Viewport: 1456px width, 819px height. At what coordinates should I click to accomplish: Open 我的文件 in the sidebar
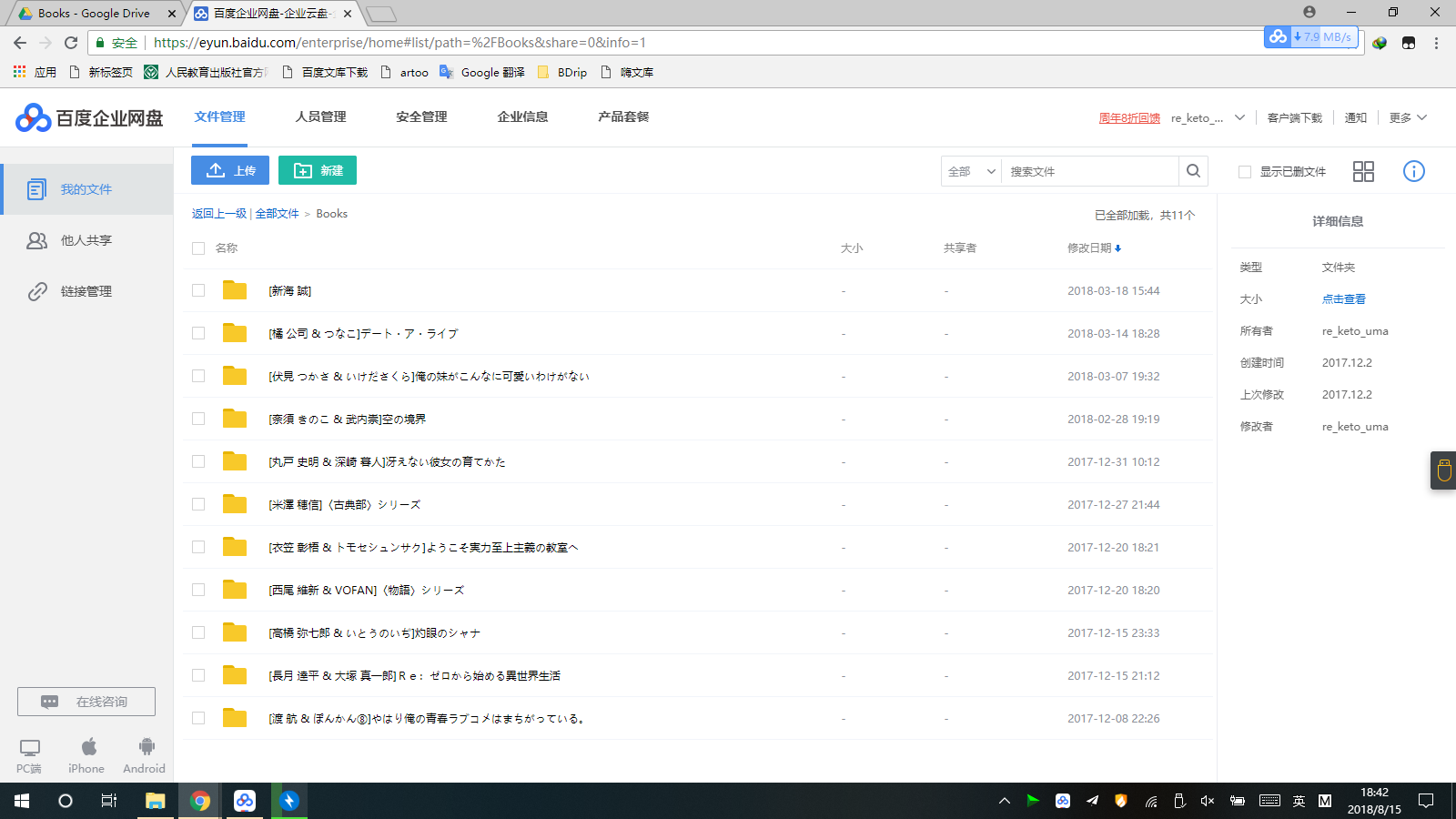tap(86, 189)
